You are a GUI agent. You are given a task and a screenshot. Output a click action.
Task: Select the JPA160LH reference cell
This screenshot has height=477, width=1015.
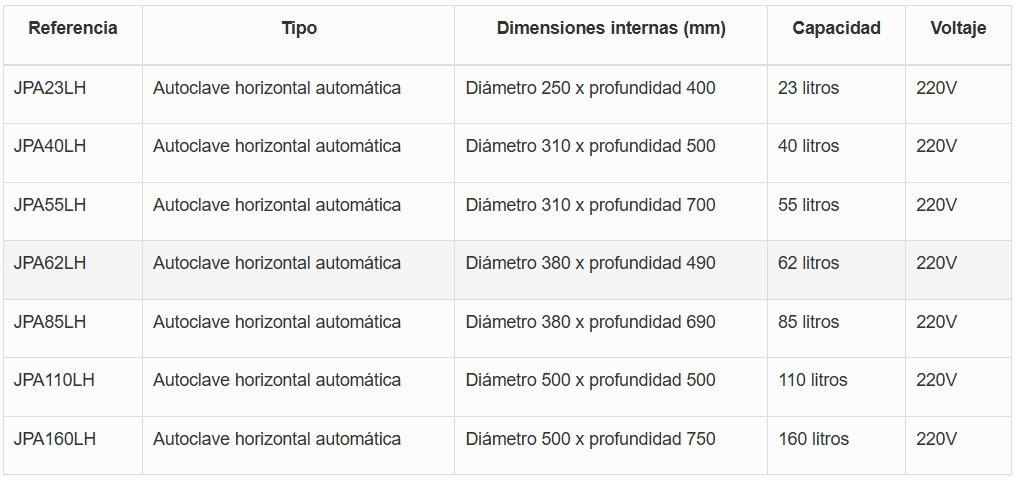pyautogui.click(x=54, y=439)
